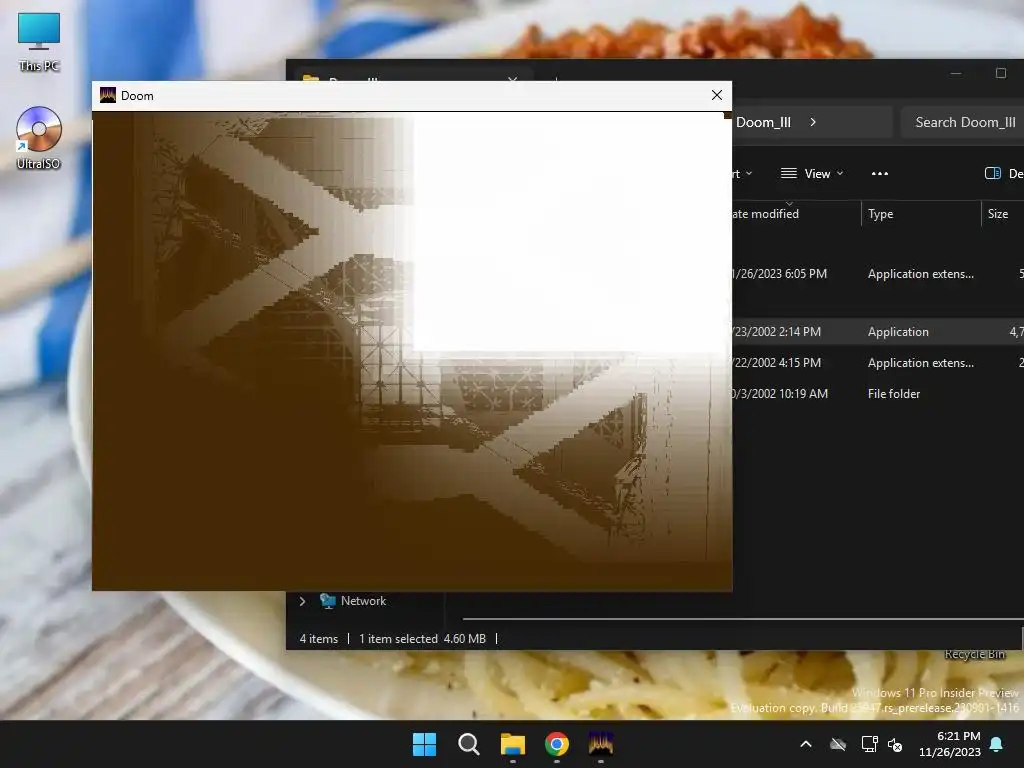Select Network in navigation pane
The image size is (1024, 768).
(363, 601)
